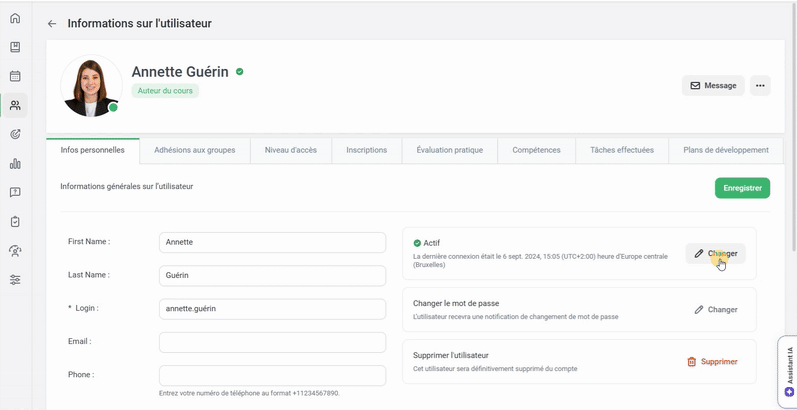Open the bar chart reports icon

point(15,163)
